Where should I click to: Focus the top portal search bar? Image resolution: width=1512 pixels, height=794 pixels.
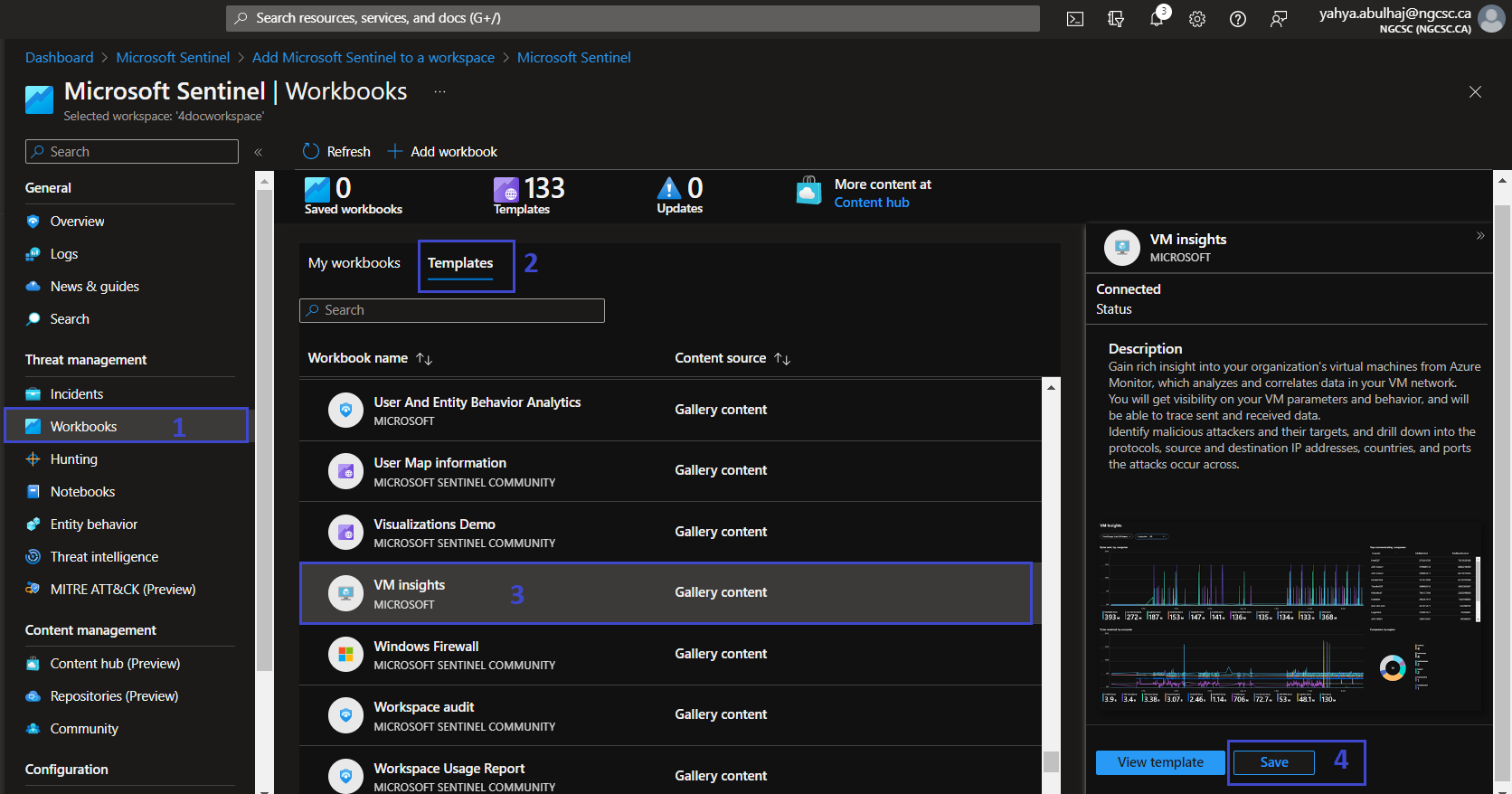point(633,18)
